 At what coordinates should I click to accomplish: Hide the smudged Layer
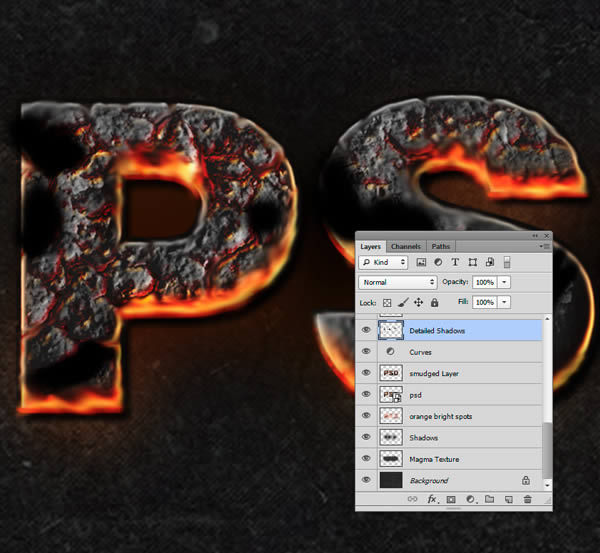click(x=366, y=373)
